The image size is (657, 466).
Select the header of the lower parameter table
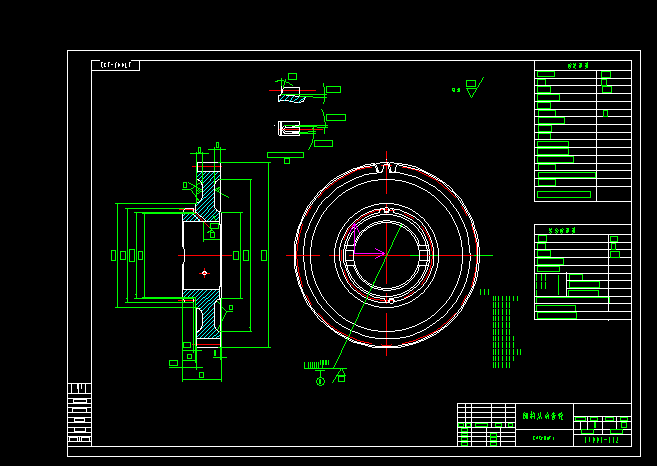(562, 230)
